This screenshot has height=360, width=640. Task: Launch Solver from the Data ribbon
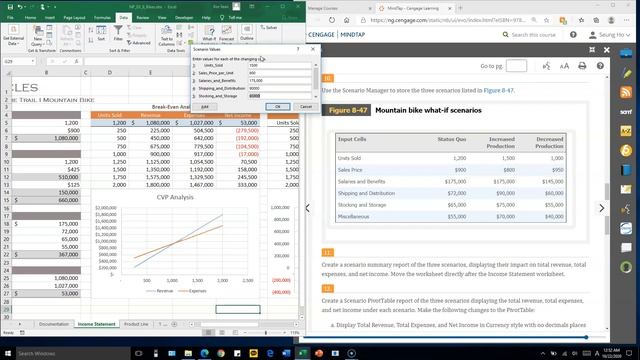[x=269, y=27]
